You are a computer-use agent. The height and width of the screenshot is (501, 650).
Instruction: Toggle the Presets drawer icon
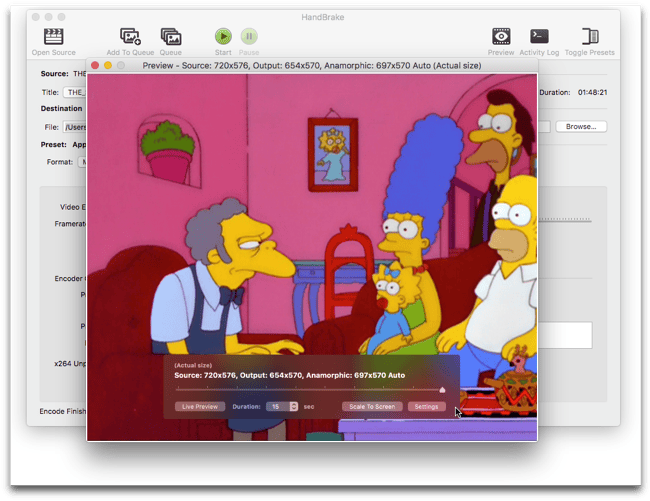[589, 36]
